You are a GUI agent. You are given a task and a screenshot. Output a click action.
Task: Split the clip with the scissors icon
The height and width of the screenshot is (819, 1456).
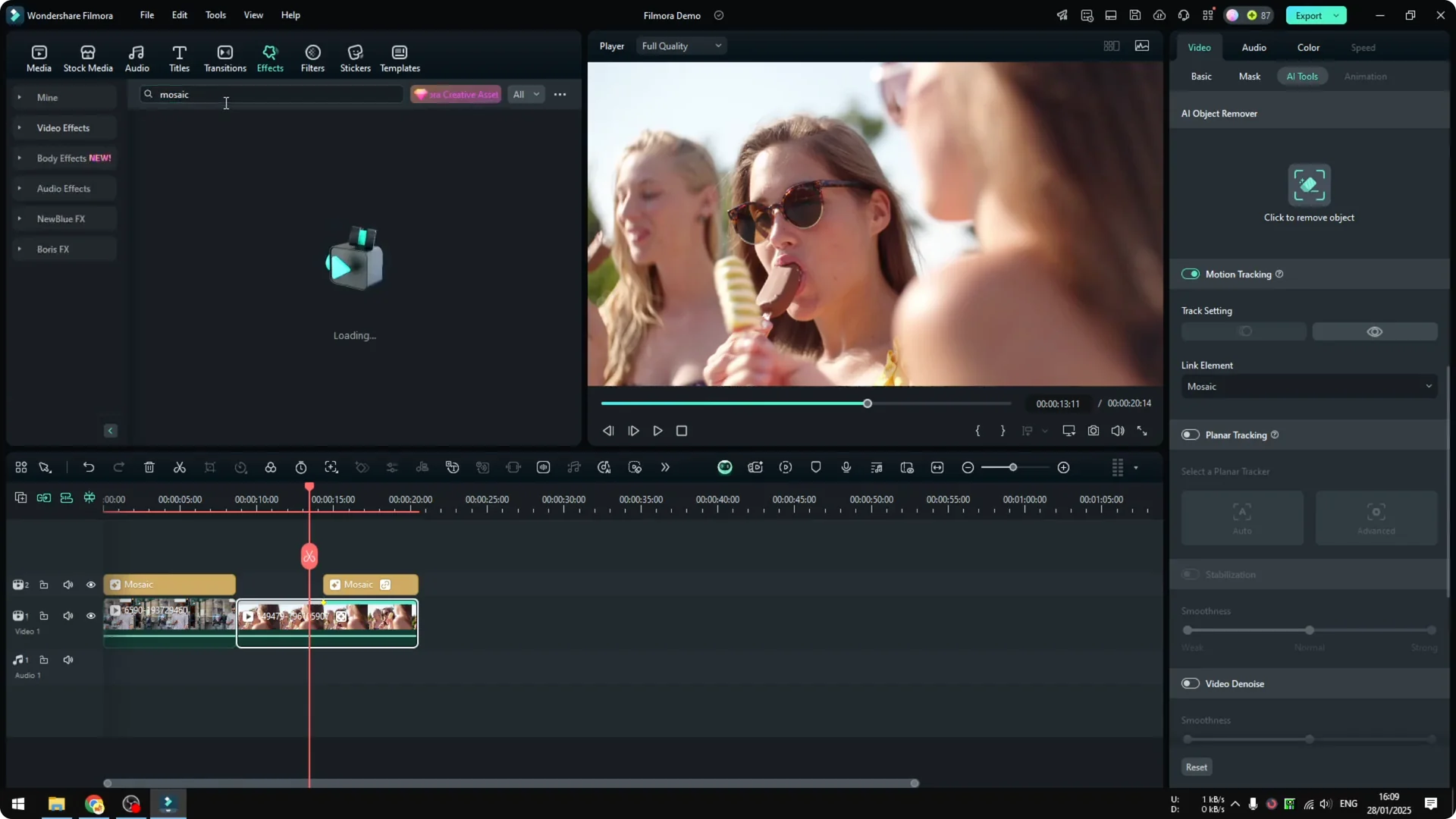pos(180,467)
